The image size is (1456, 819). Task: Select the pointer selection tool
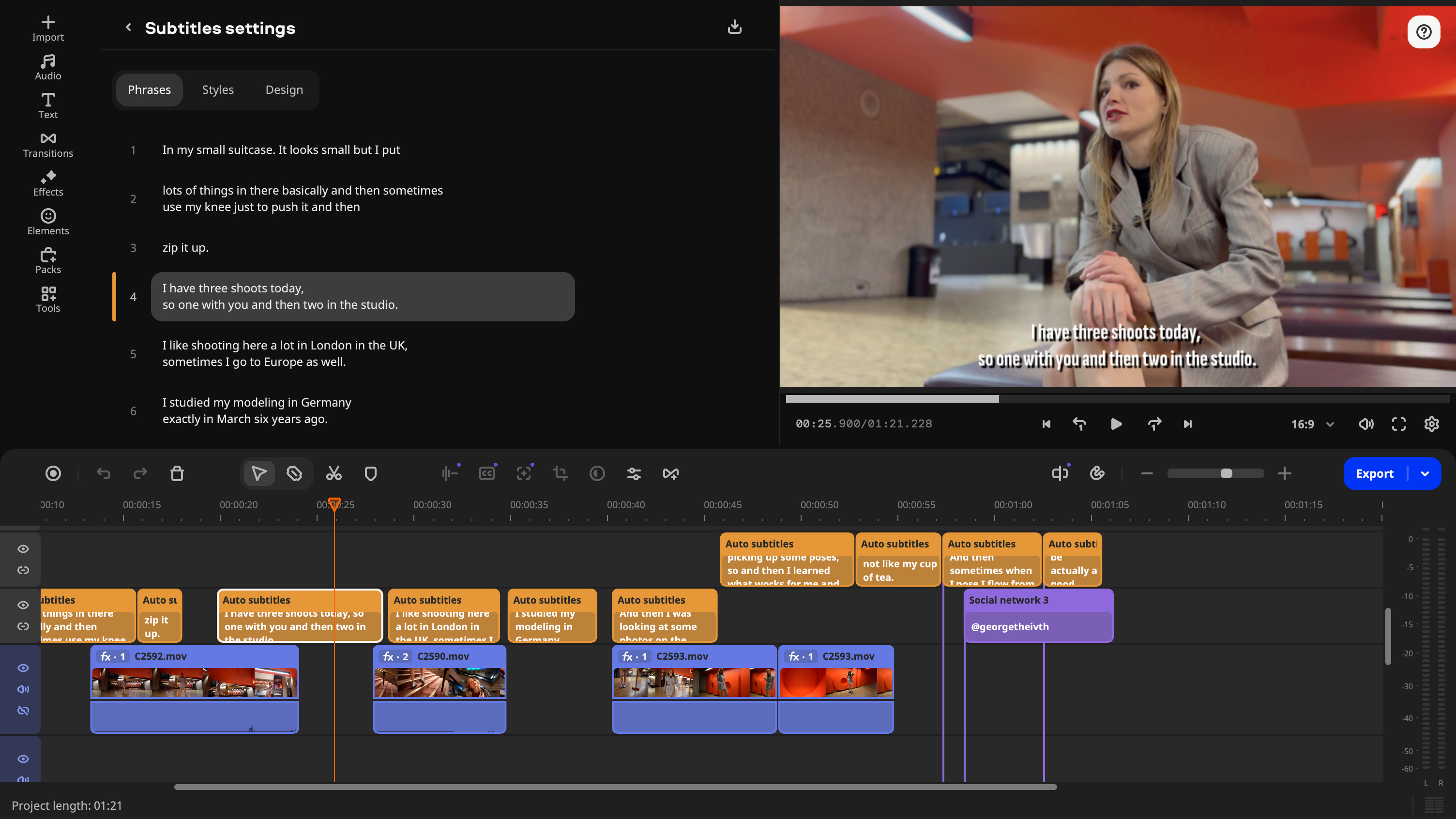tap(259, 474)
